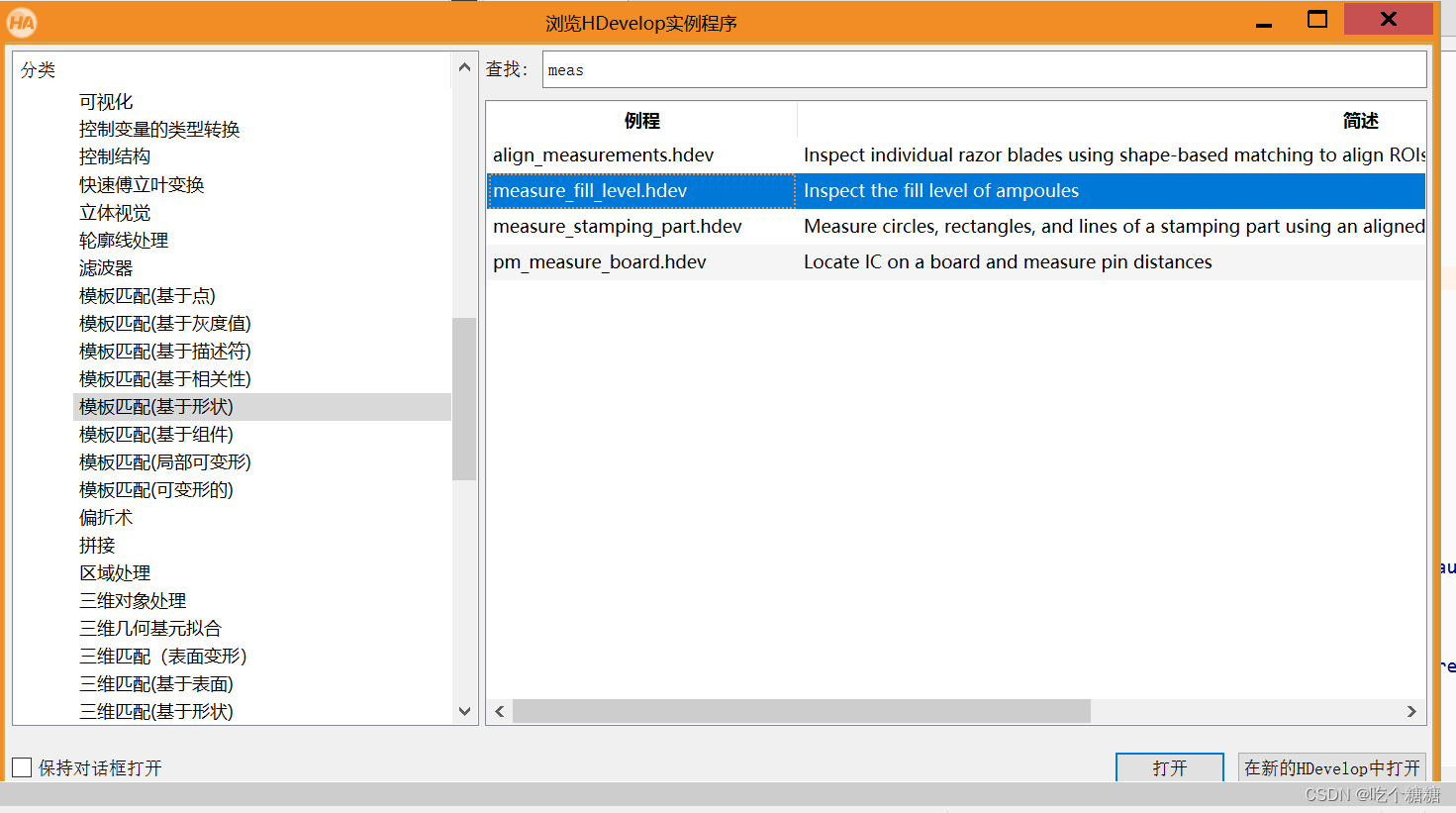Image resolution: width=1456 pixels, height=813 pixels.
Task: Select the 可视化 category
Action: click(106, 101)
